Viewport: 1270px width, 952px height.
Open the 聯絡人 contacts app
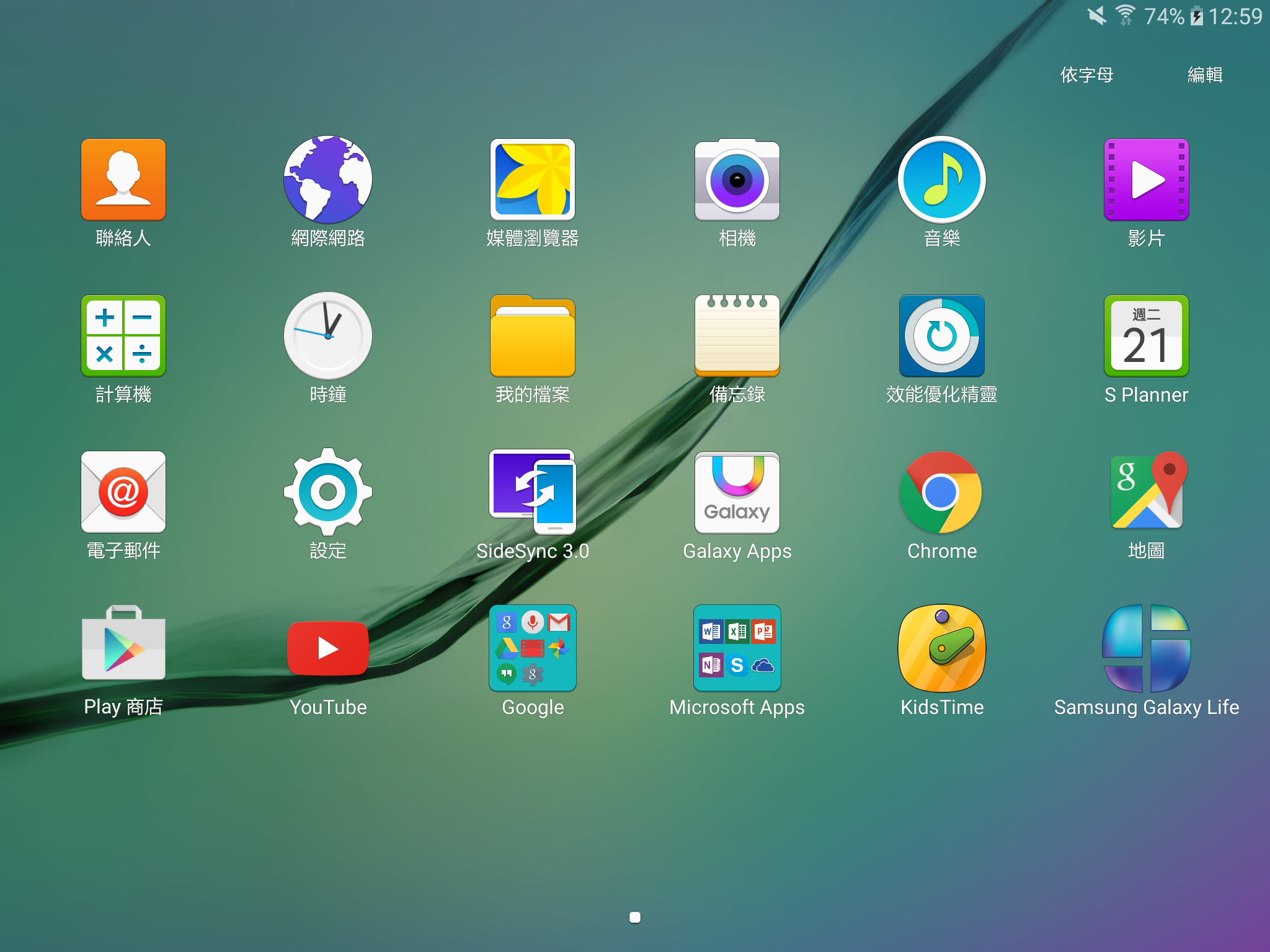pos(123,180)
